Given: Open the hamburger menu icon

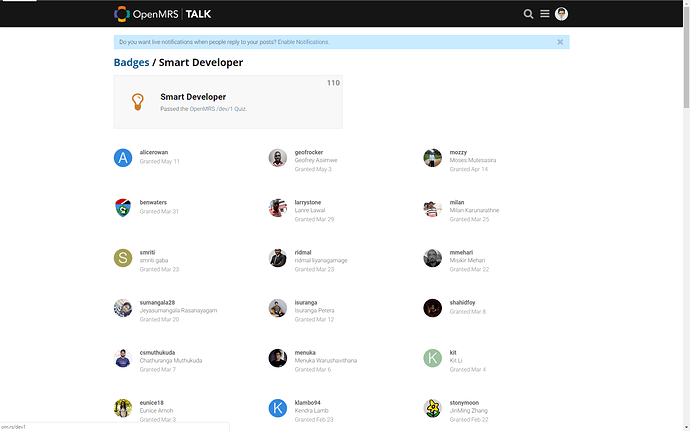Looking at the screenshot, I should point(545,14).
